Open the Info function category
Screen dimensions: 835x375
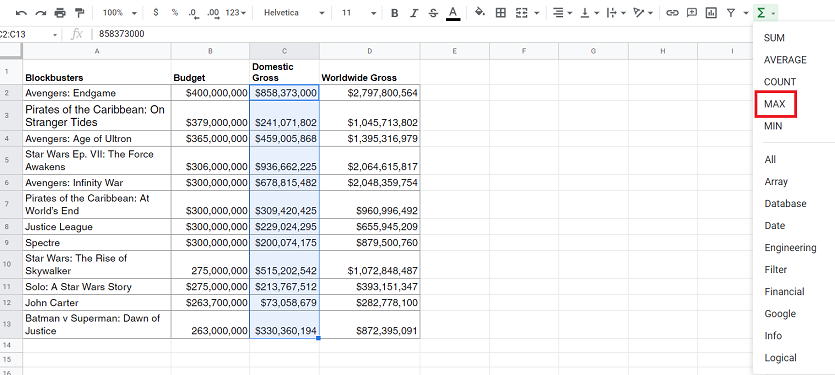pyautogui.click(x=773, y=336)
